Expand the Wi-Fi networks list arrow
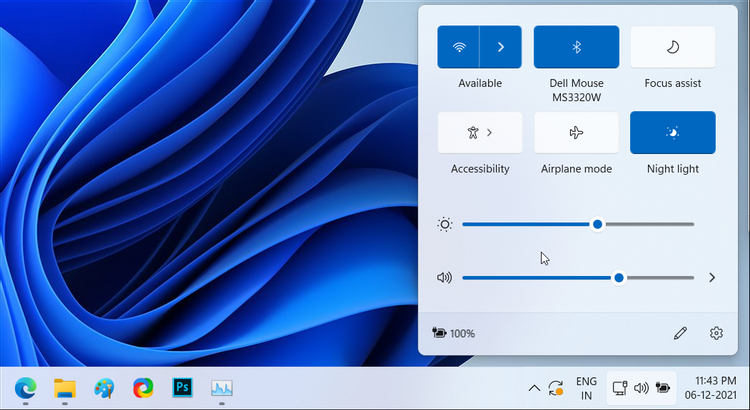 coord(501,47)
